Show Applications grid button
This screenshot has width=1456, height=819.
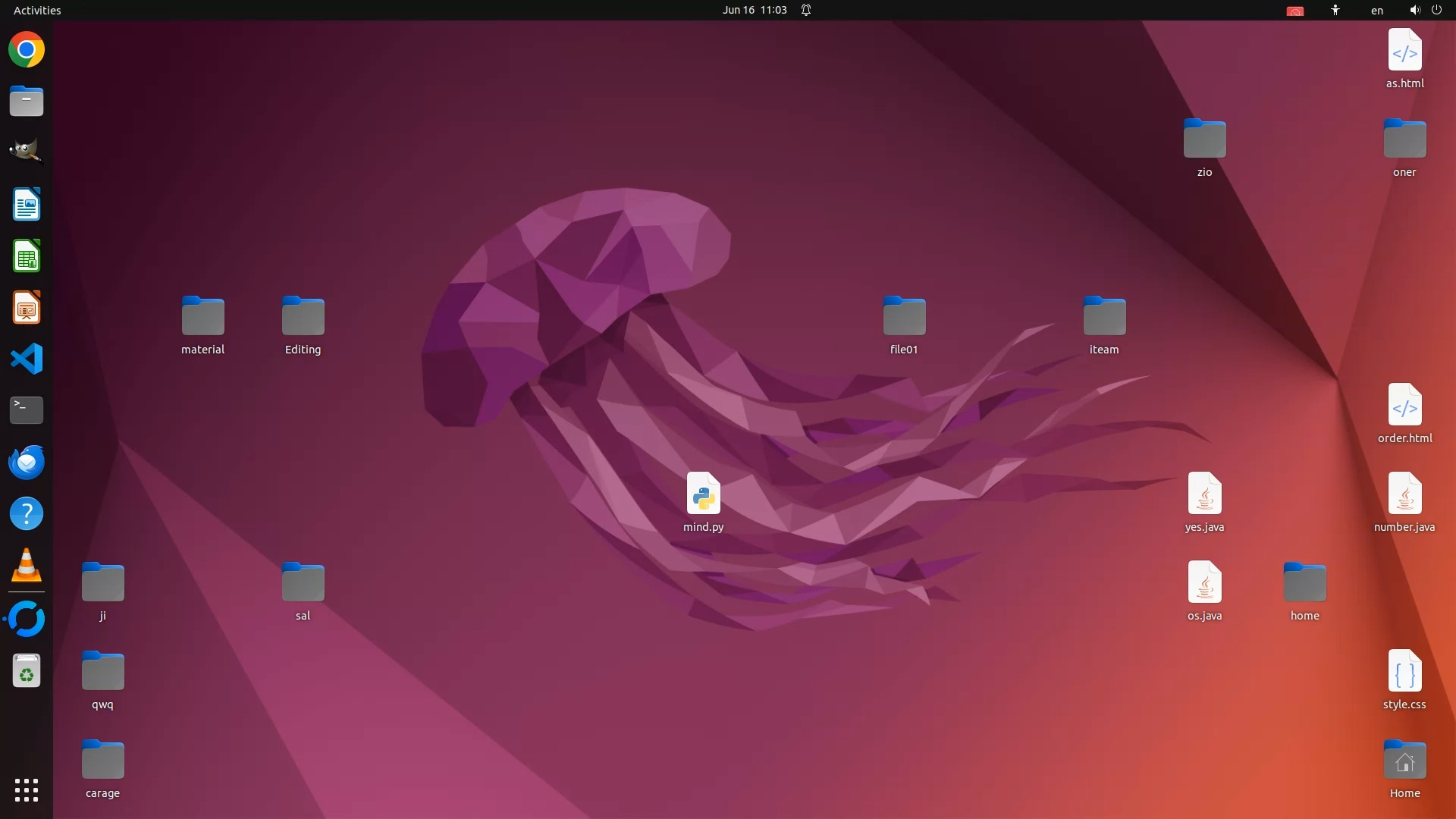[27, 790]
